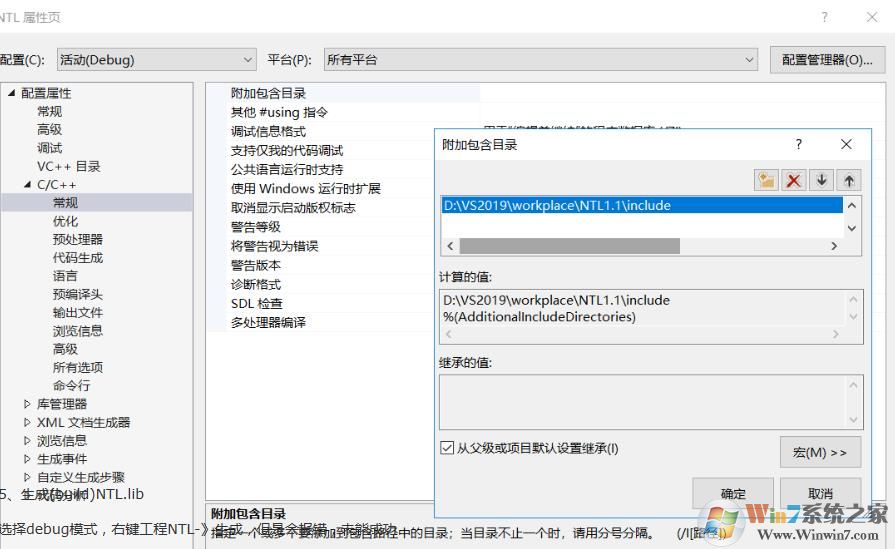Click the 其他 #using 指令 property
The image size is (895, 549).
click(x=279, y=112)
